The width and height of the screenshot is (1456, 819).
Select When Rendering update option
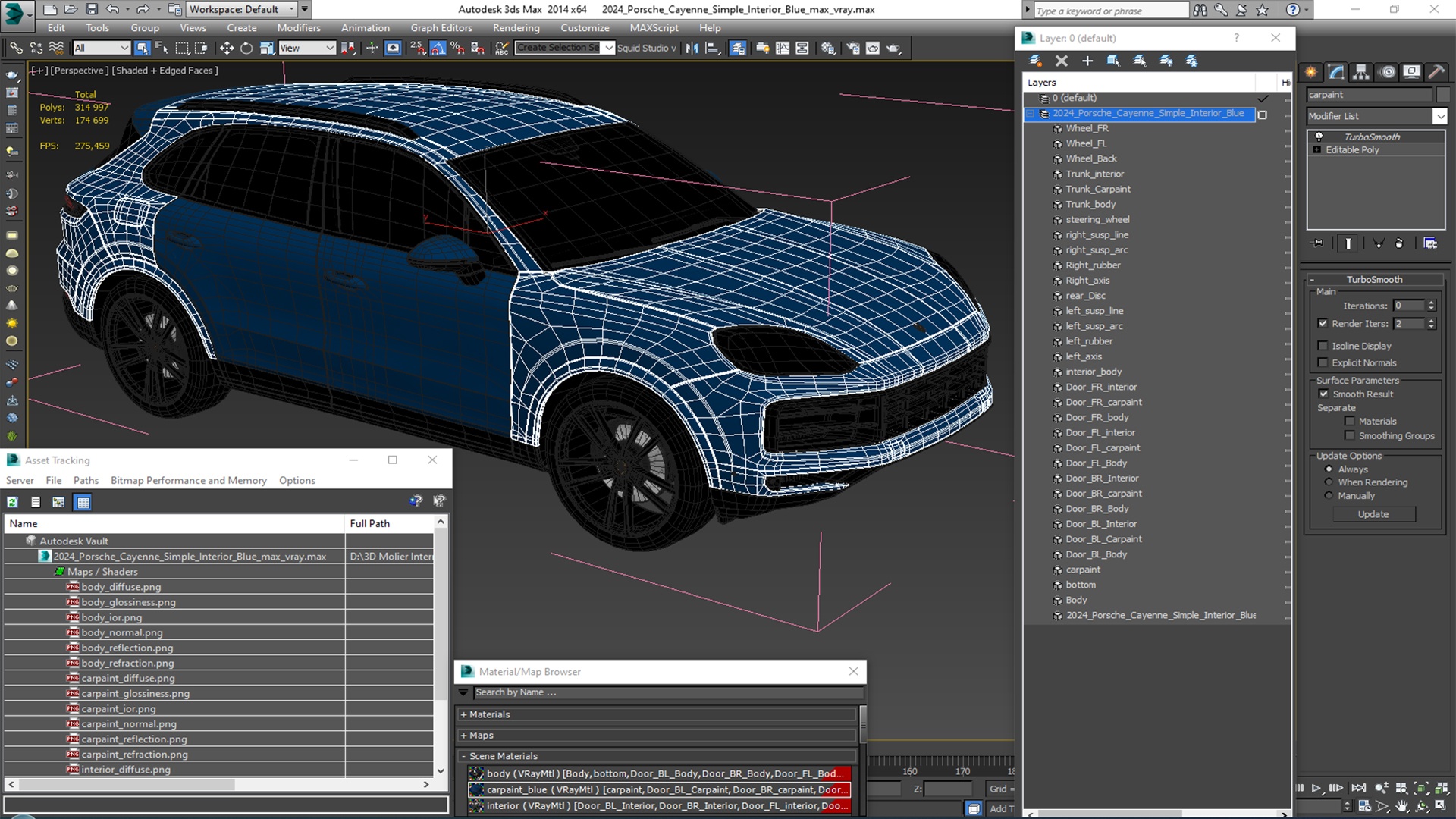coord(1329,482)
